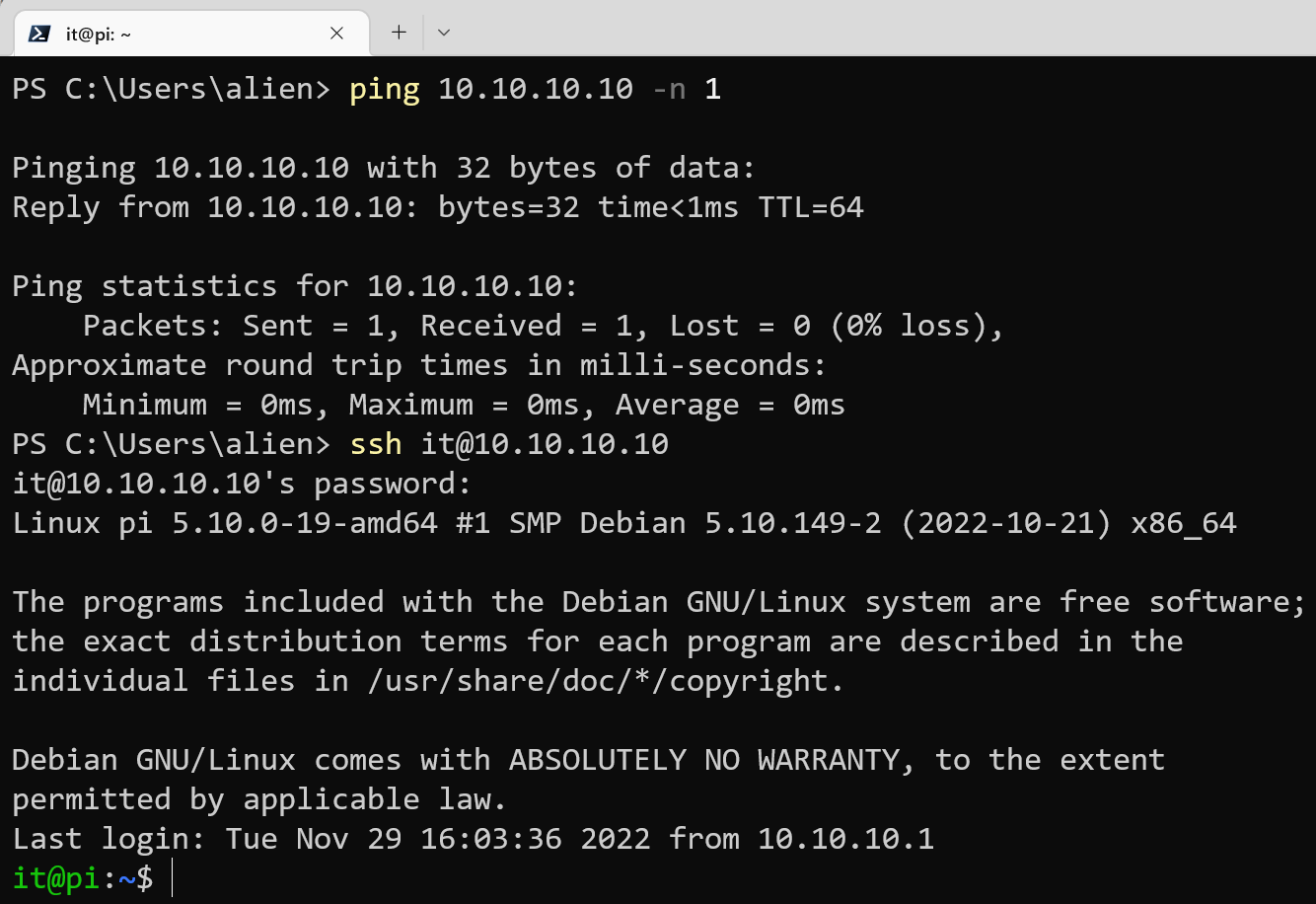The width and height of the screenshot is (1316, 904).
Task: Click the /usr/share/doc/*/copyright path
Action: click(597, 681)
